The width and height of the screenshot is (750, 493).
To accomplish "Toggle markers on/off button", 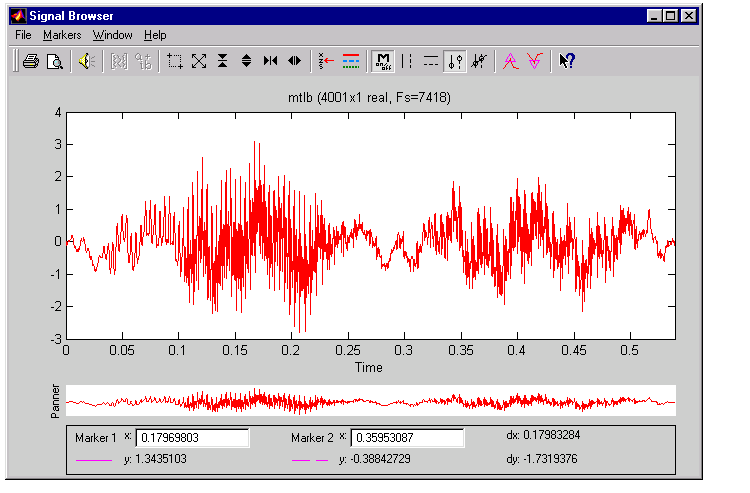I will pos(382,61).
